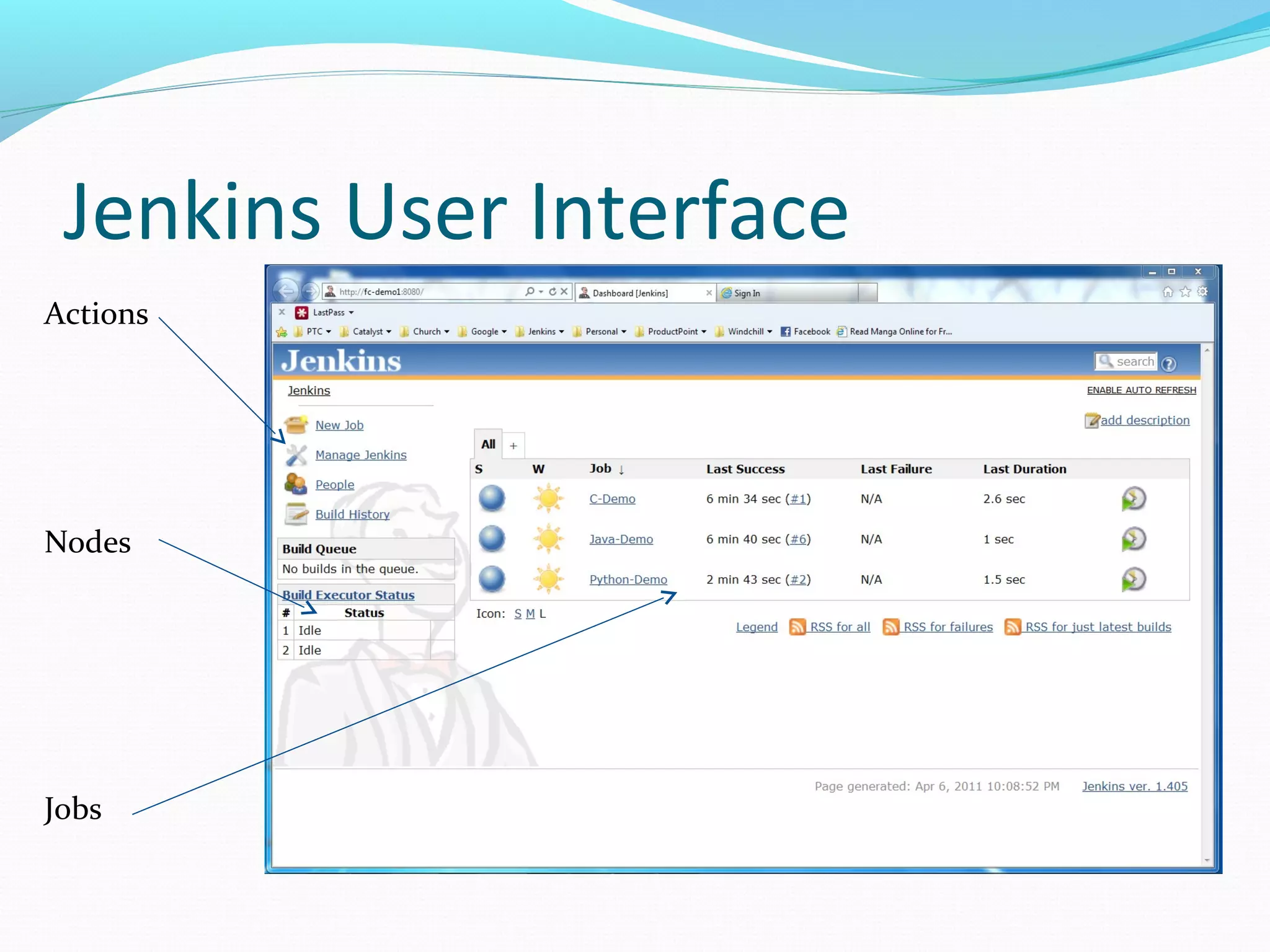Expand the LastPass dropdown arrow
The image size is (1270, 952).
[351, 313]
